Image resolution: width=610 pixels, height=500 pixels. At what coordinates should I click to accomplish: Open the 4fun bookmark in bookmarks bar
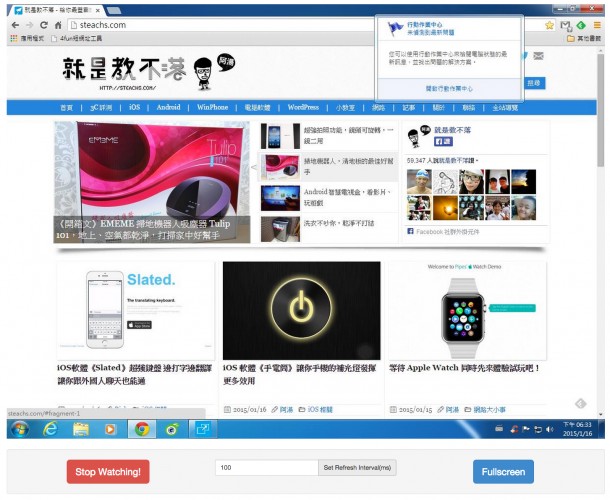tap(77, 38)
